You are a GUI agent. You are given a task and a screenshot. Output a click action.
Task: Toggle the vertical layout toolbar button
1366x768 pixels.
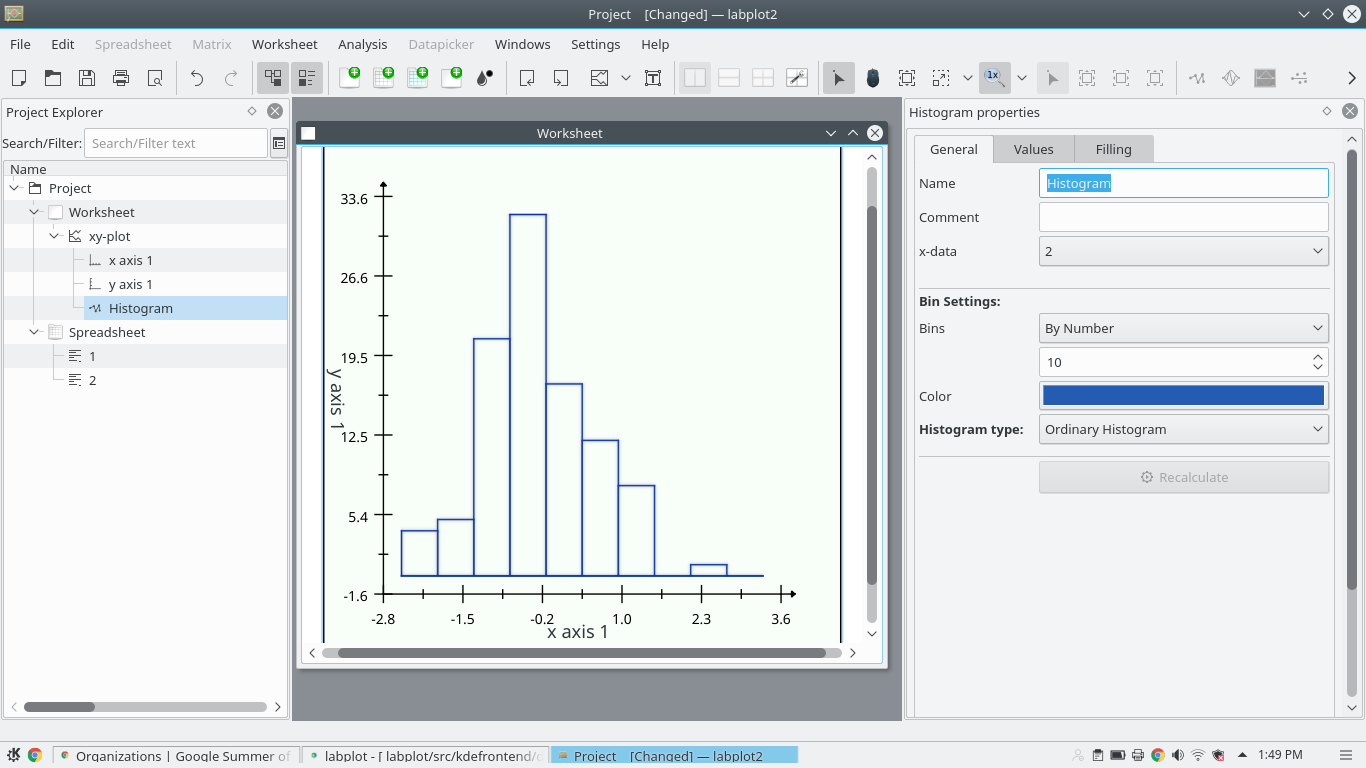[x=695, y=78]
